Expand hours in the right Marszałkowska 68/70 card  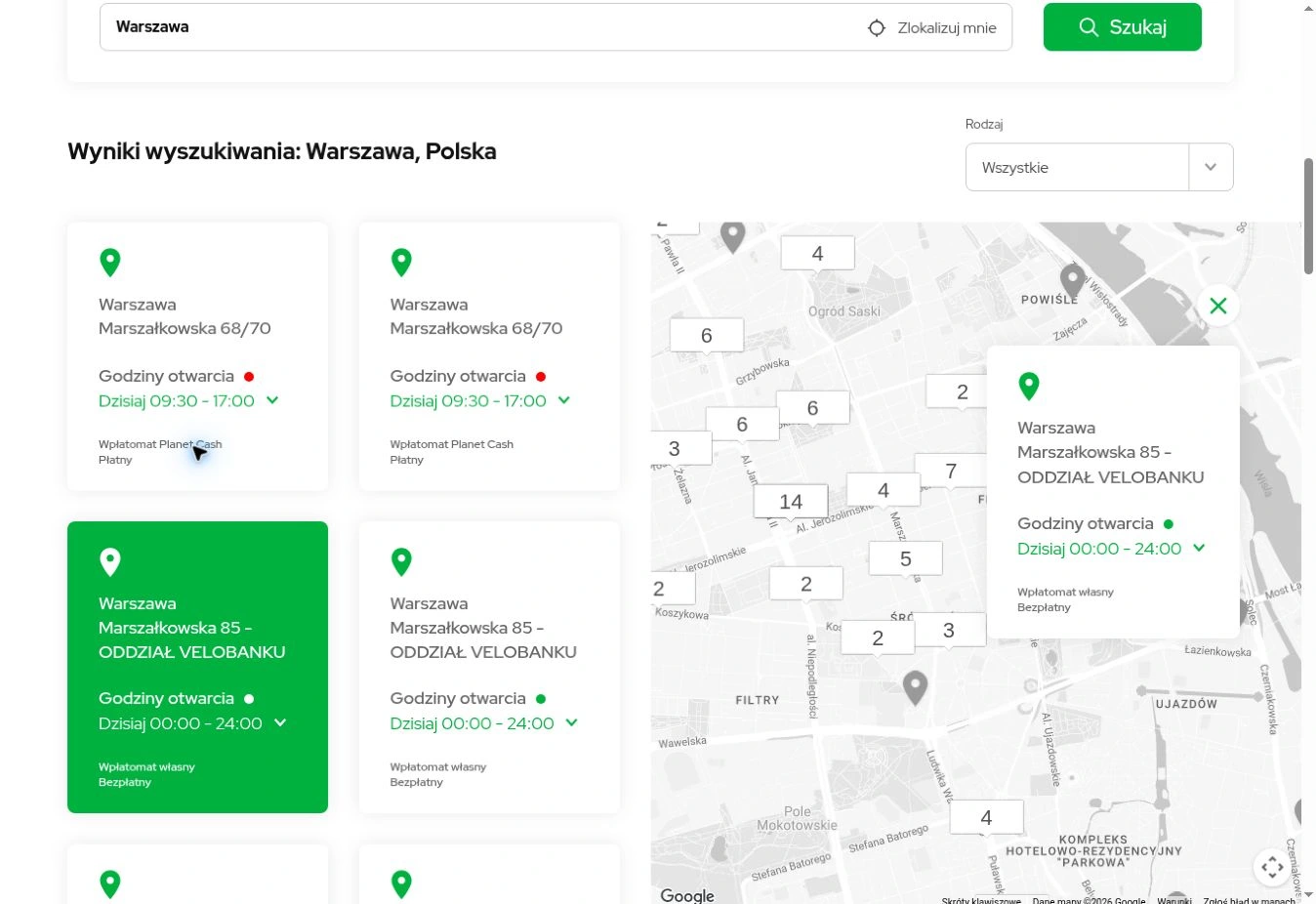[x=564, y=400]
